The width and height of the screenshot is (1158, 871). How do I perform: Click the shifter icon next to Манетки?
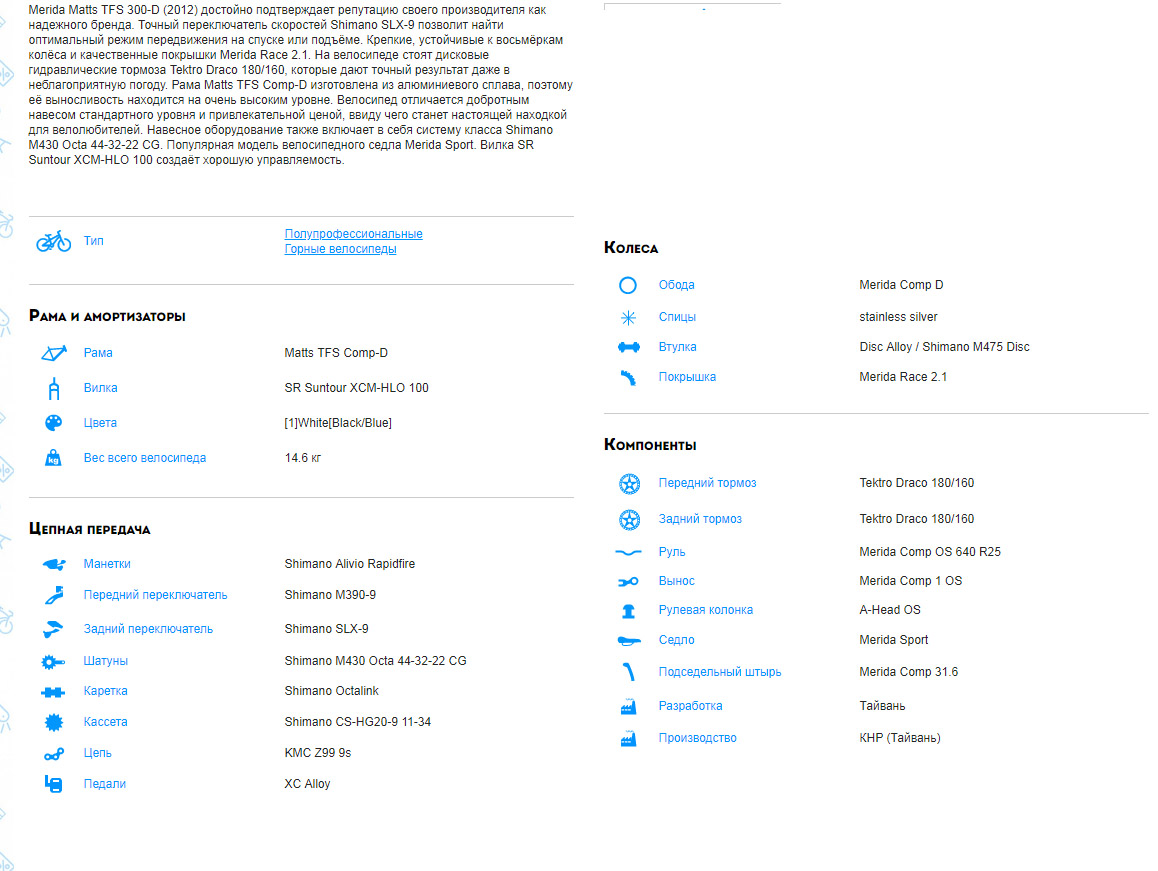click(x=54, y=564)
